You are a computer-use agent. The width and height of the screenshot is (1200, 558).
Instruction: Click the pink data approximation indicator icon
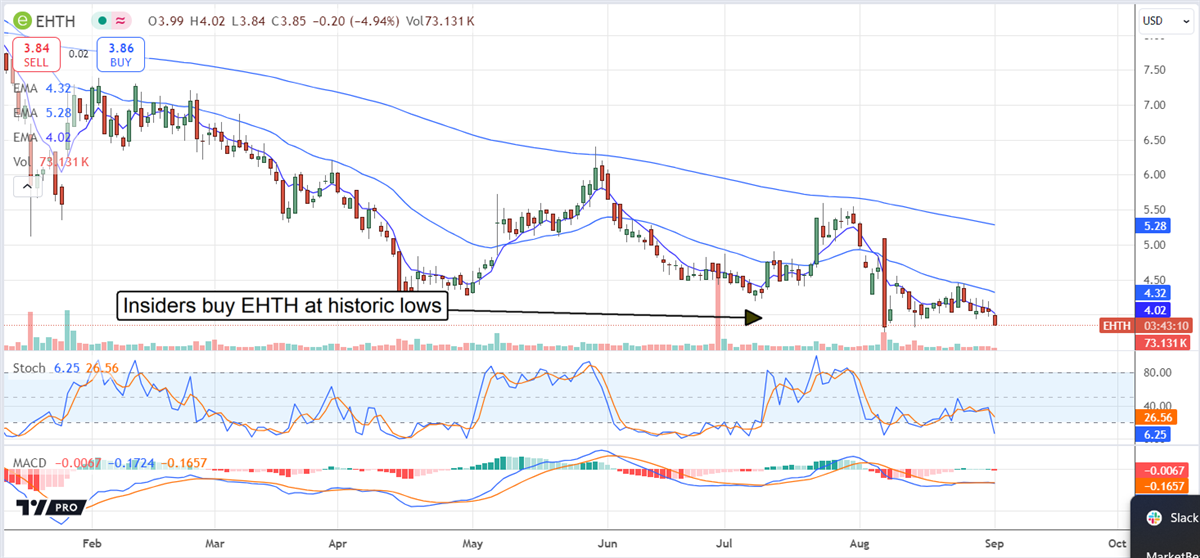[x=123, y=20]
